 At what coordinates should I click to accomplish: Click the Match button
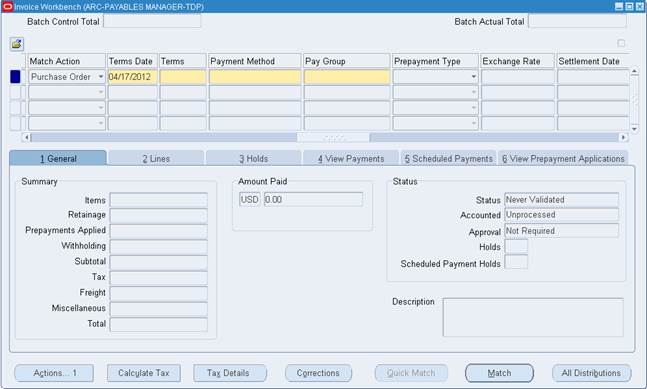pyautogui.click(x=499, y=373)
